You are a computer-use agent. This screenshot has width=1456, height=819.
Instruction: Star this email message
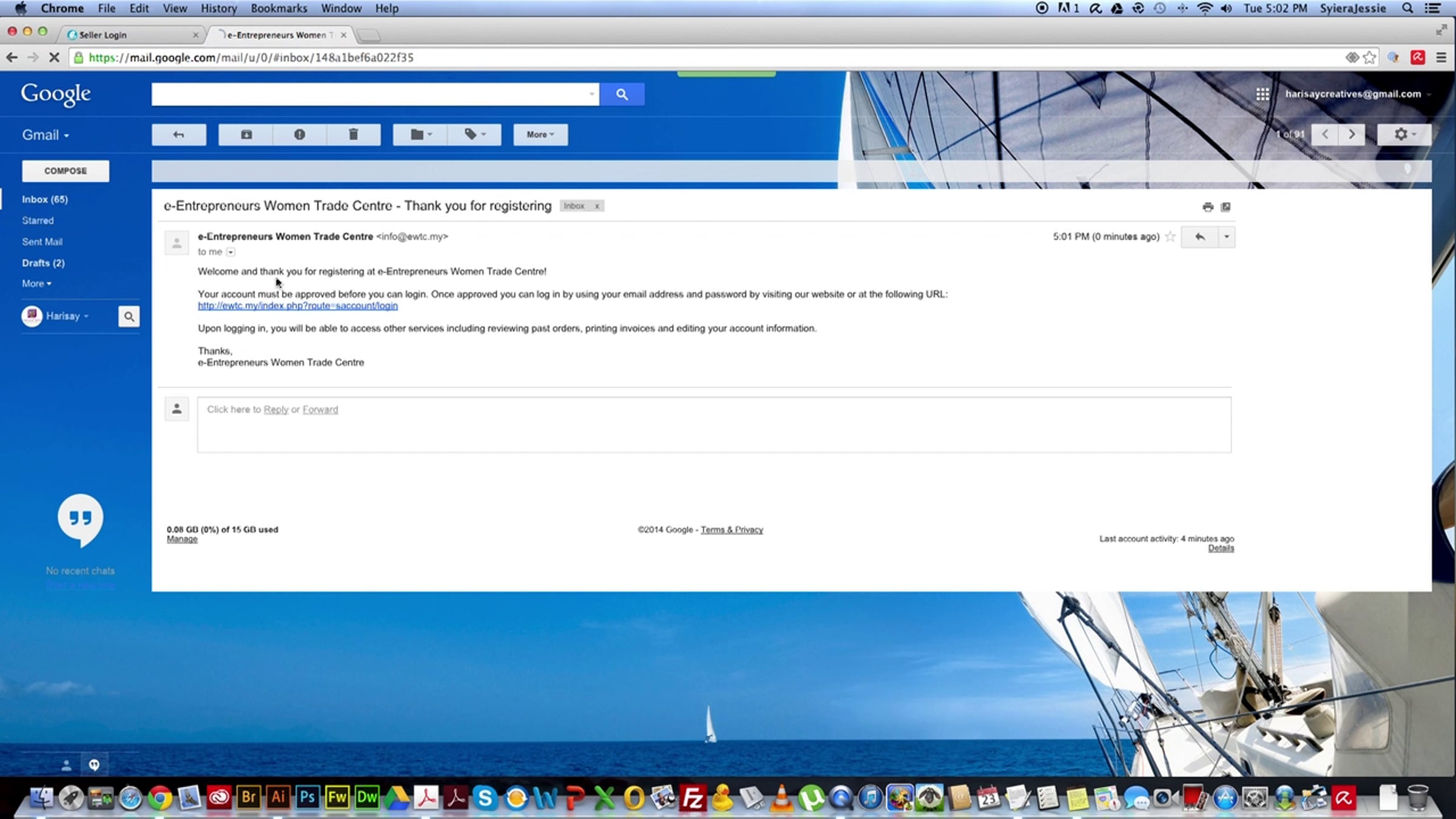[1170, 237]
